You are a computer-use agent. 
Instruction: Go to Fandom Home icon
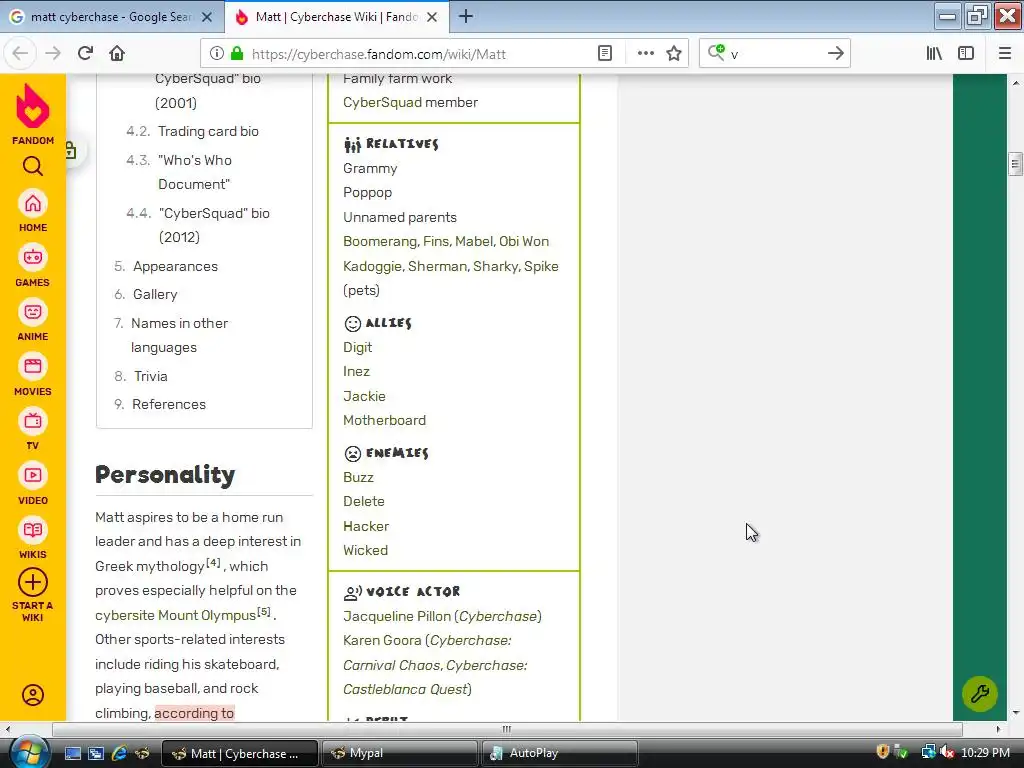33,204
